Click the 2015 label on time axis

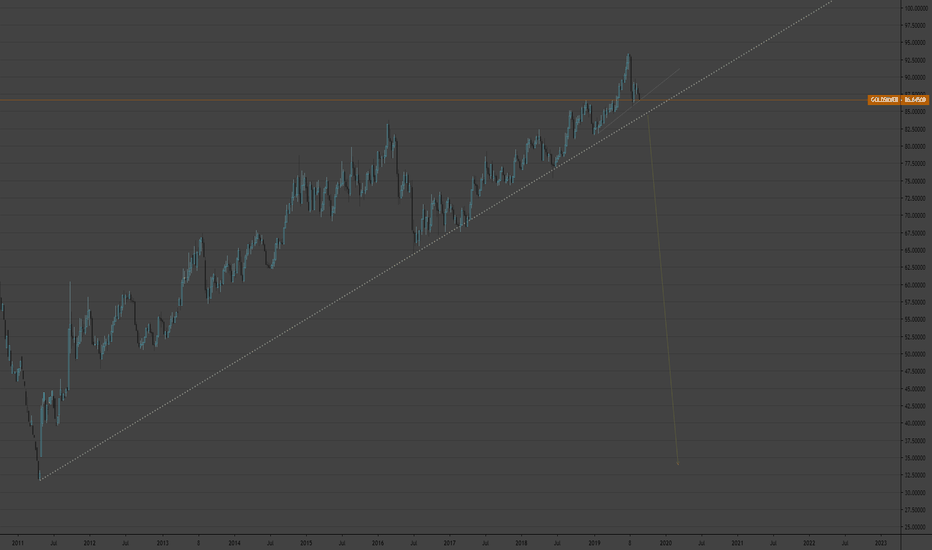[x=306, y=543]
